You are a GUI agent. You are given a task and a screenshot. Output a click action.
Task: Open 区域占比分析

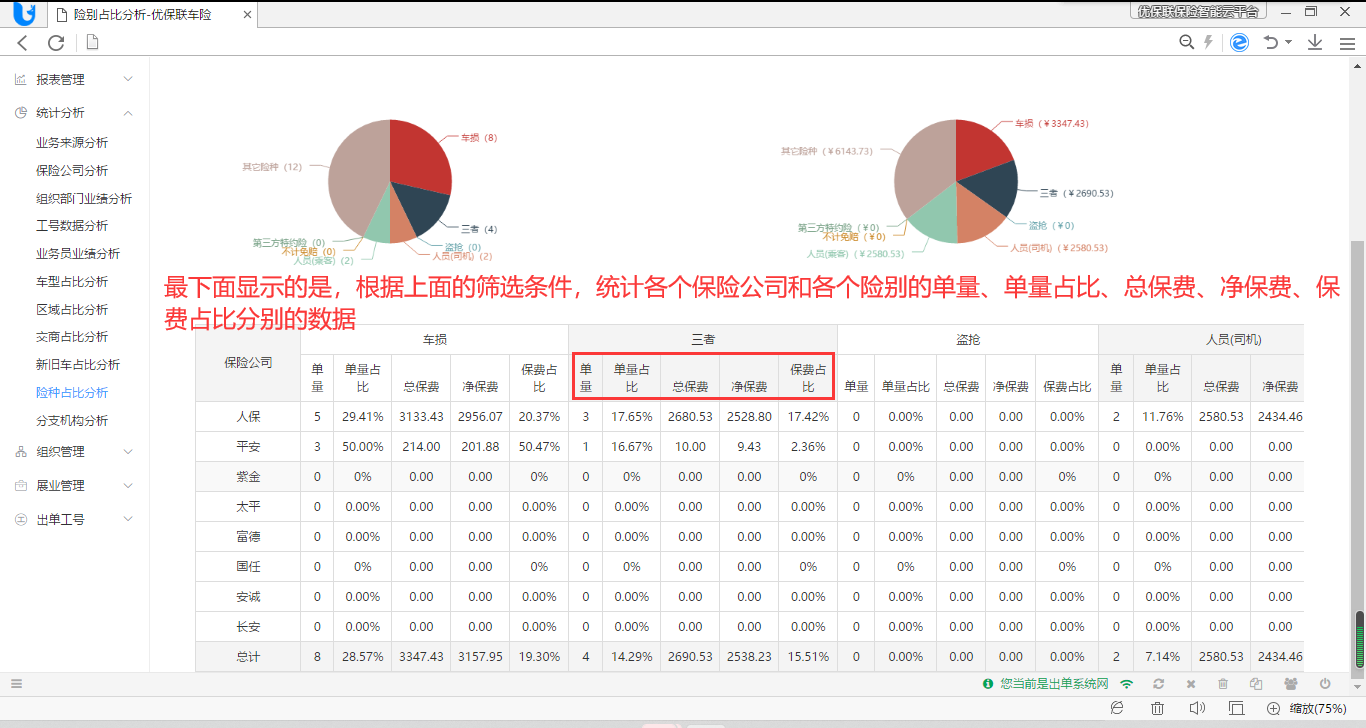pyautogui.click(x=72, y=310)
